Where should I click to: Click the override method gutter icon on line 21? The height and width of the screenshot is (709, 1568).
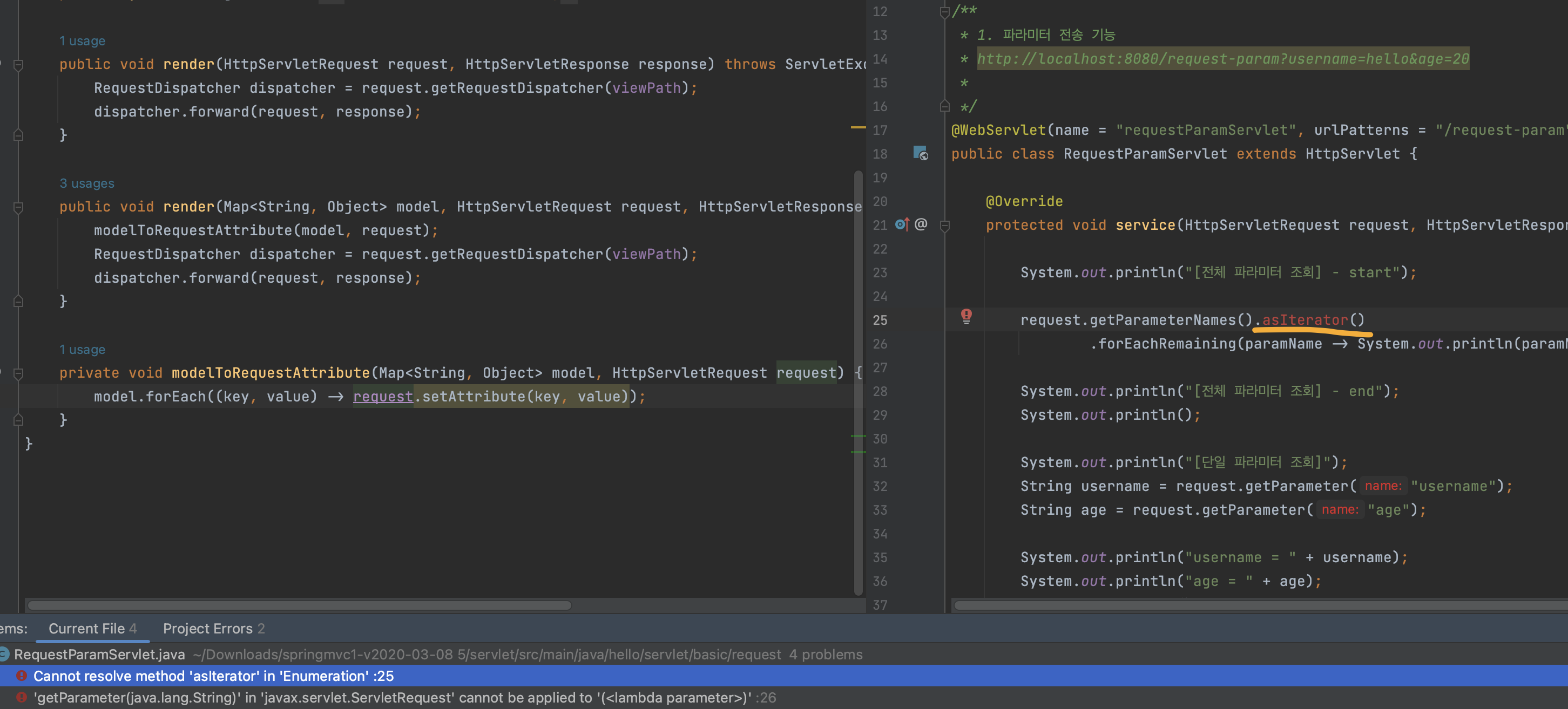pos(902,225)
